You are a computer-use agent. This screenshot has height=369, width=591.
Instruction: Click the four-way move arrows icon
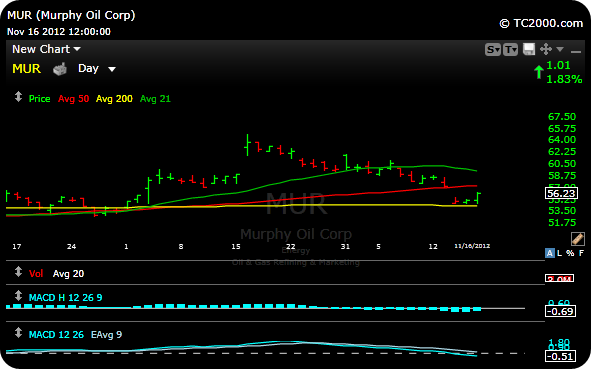546,49
